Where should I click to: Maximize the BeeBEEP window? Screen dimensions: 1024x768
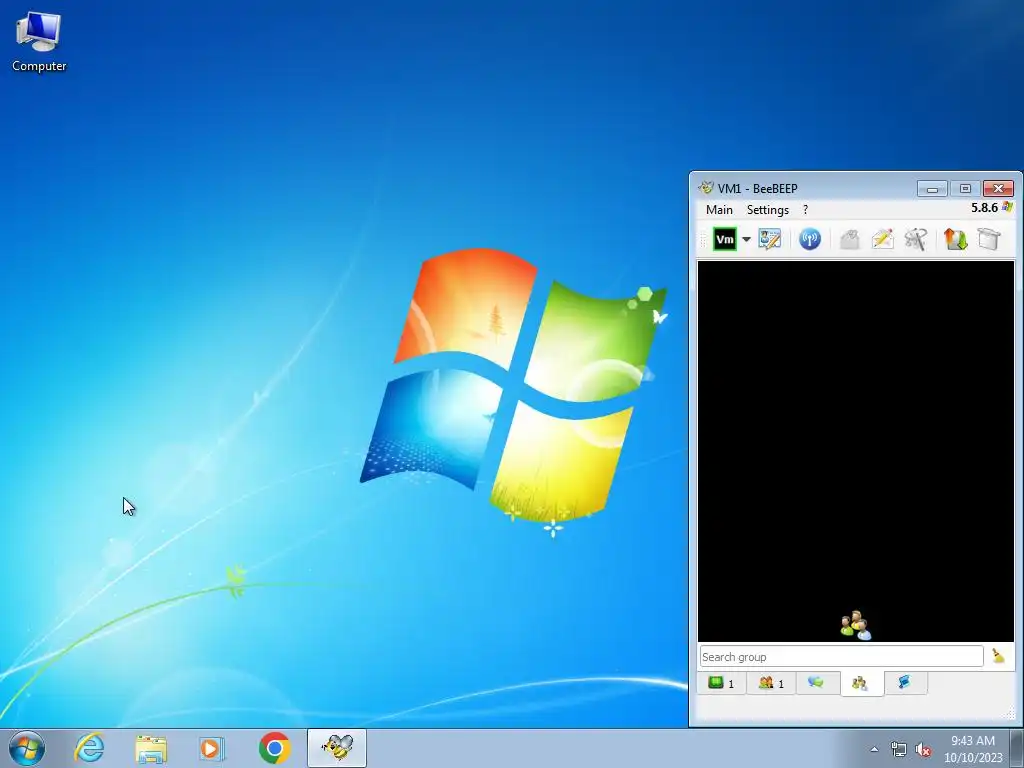pyautogui.click(x=965, y=189)
